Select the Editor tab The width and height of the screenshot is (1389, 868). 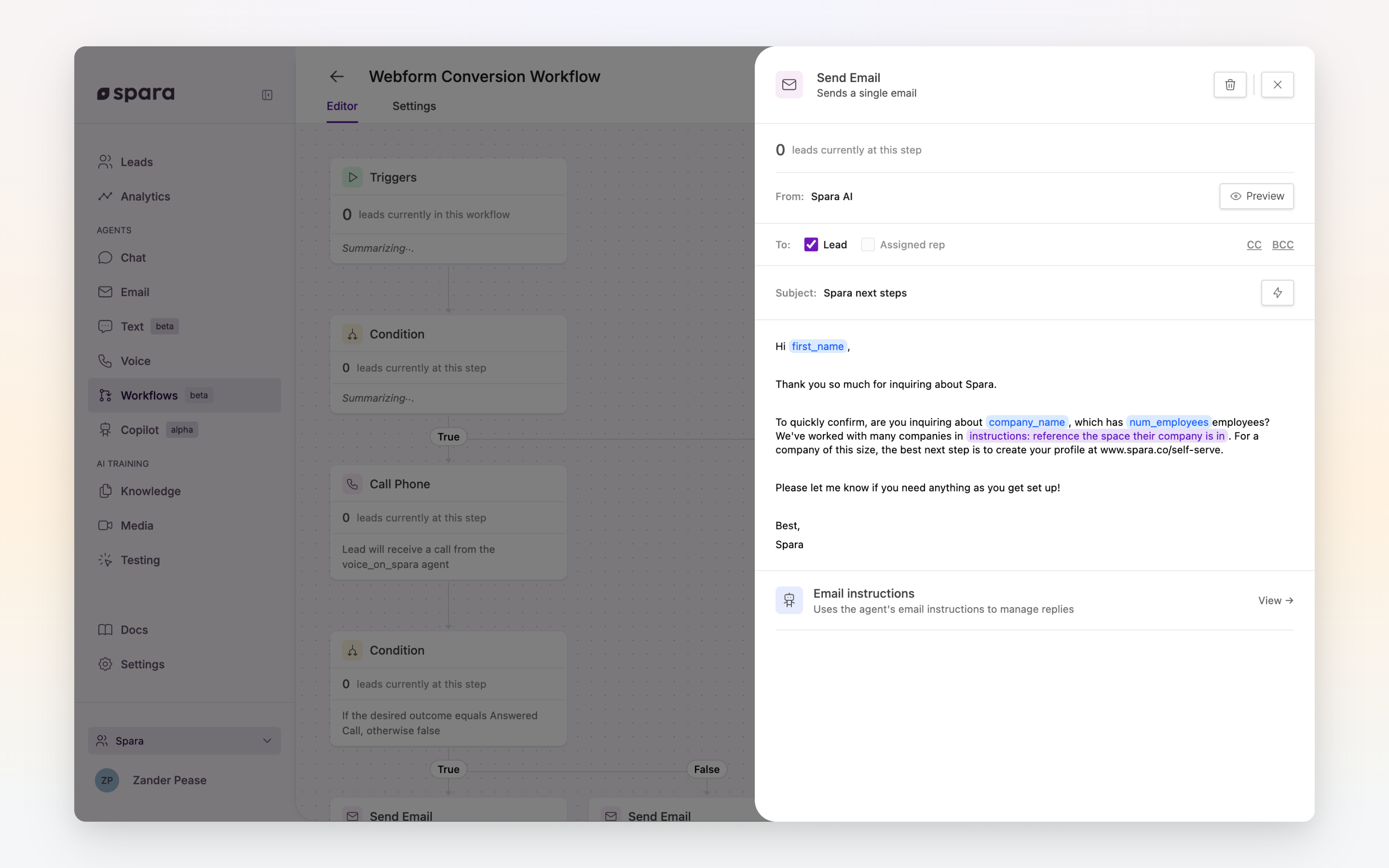pyautogui.click(x=342, y=106)
